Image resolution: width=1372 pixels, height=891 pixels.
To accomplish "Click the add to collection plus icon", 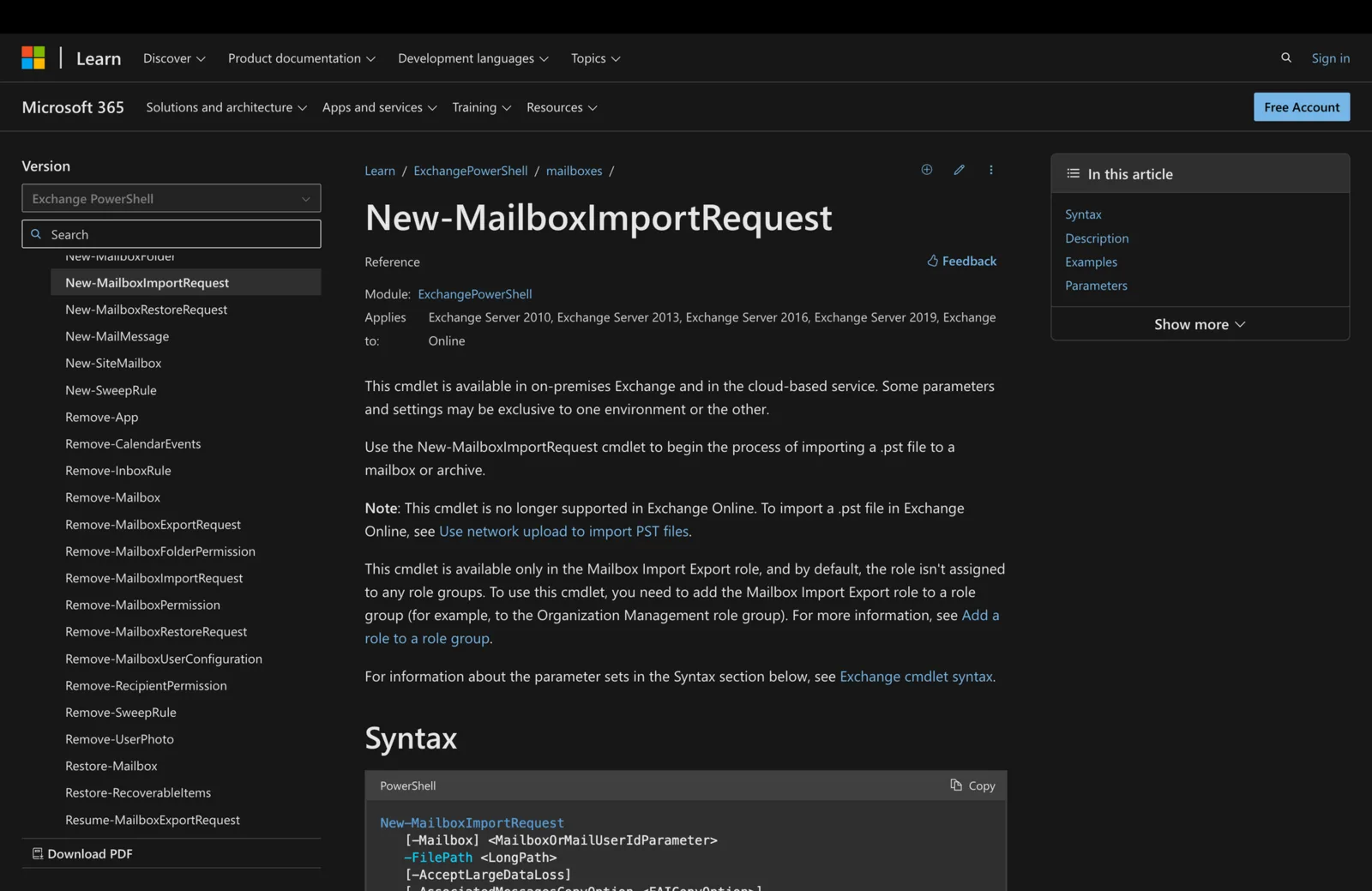I will click(x=926, y=170).
